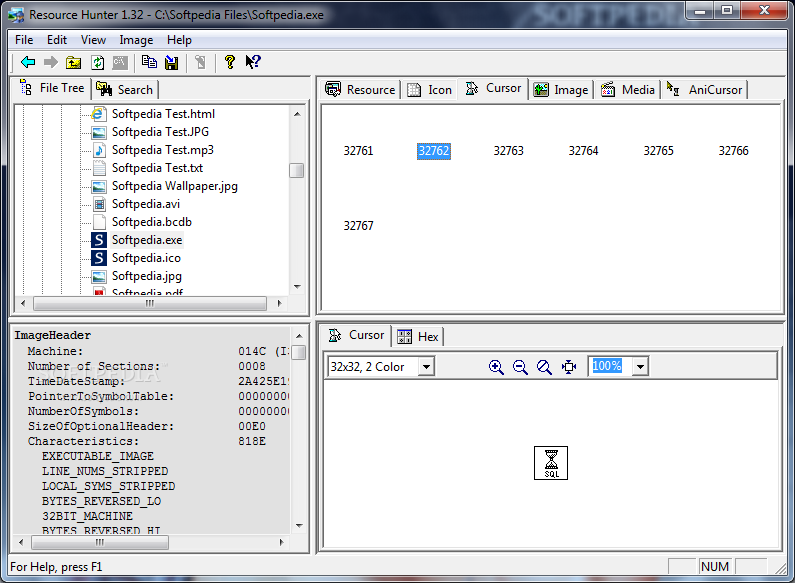Click the 32BIT_MACHINE characteristic line
795x583 pixels.
tap(87, 516)
